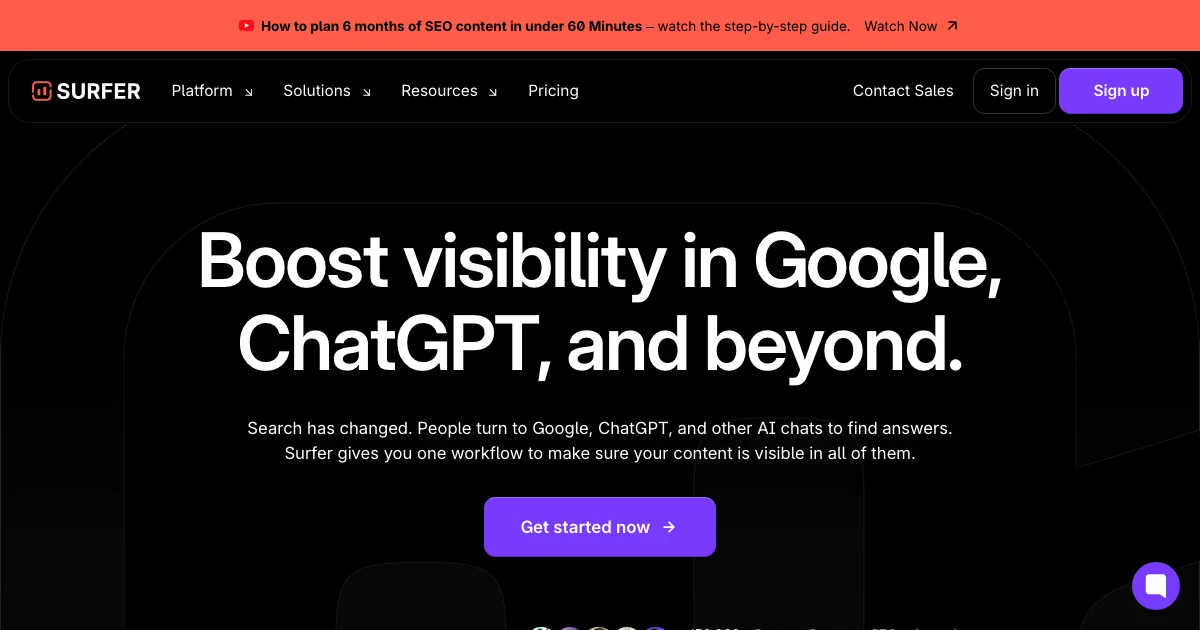Click the diagonal arrow beside Watch Now
This screenshot has width=1200, height=630.
[952, 26]
